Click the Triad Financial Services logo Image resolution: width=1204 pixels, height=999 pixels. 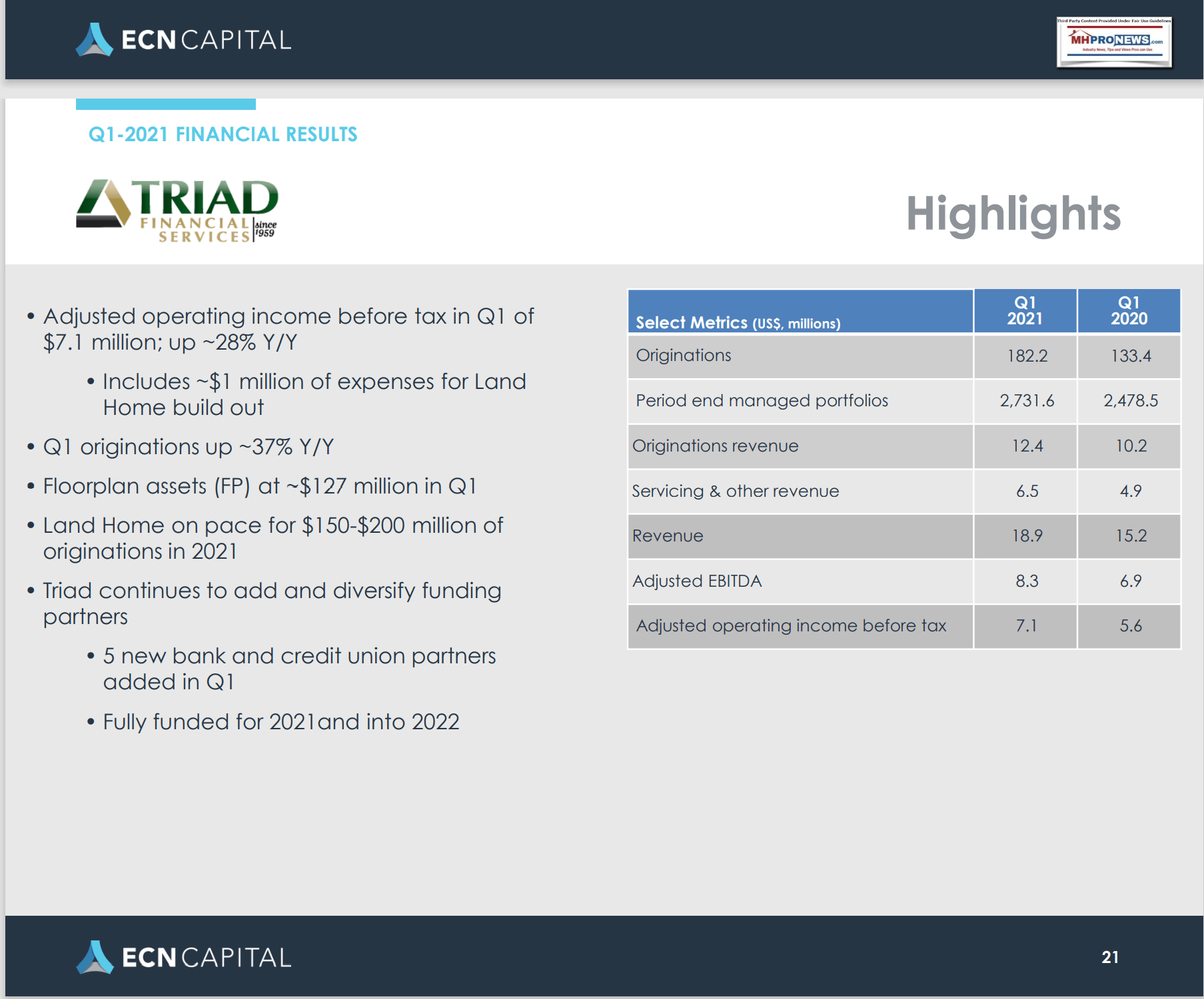pos(177,210)
